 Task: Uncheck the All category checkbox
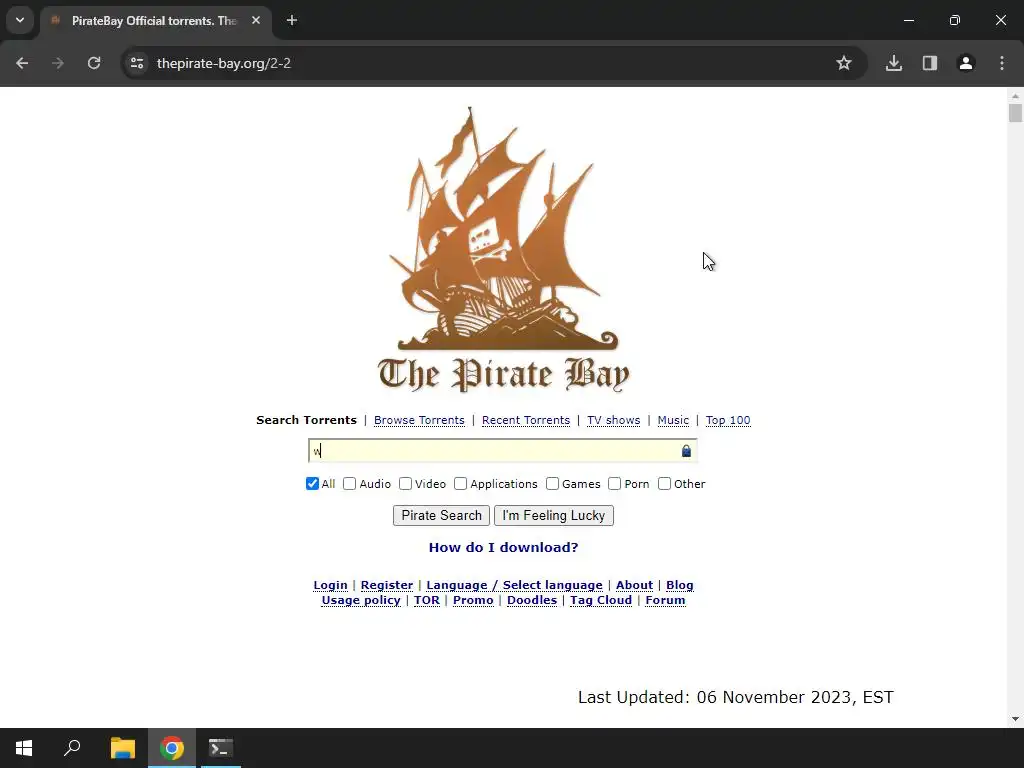312,484
